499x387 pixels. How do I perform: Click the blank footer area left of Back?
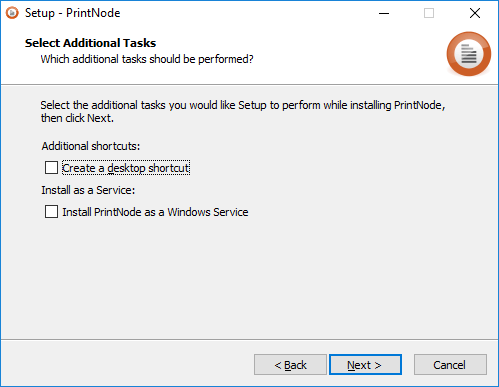pos(127,365)
